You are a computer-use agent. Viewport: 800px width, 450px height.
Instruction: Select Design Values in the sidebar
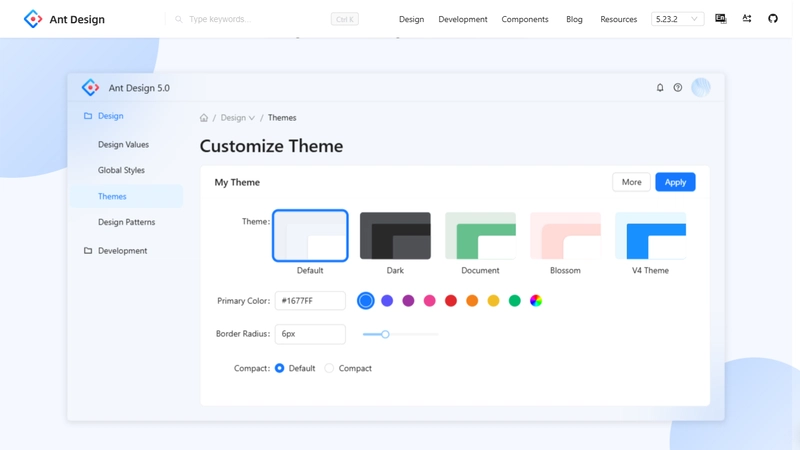[123, 144]
